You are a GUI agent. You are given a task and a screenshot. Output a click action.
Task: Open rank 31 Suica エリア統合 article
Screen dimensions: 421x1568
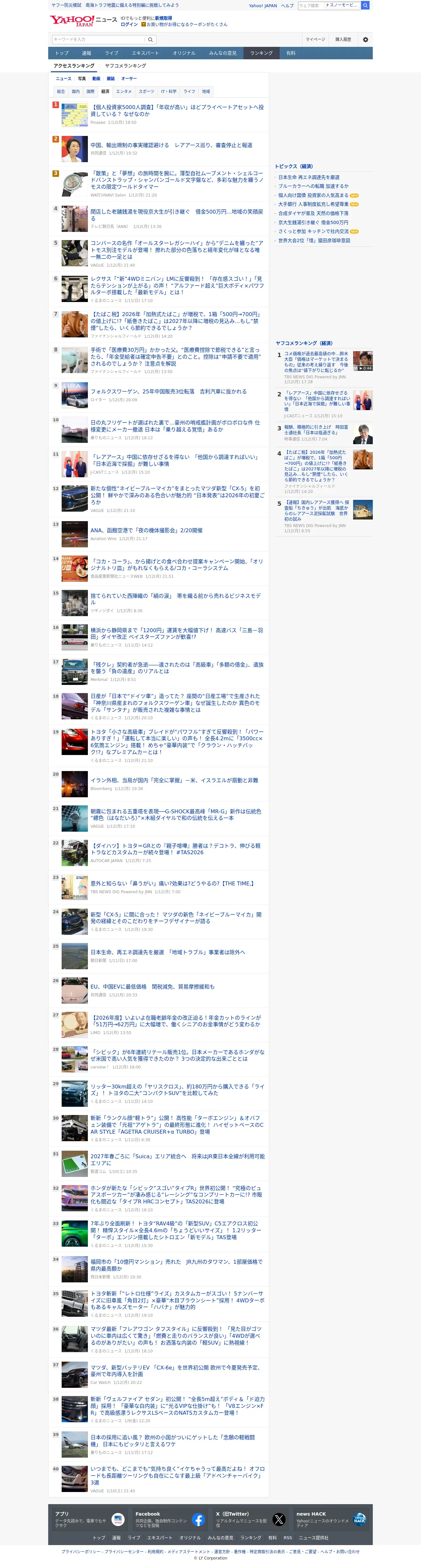click(177, 1160)
